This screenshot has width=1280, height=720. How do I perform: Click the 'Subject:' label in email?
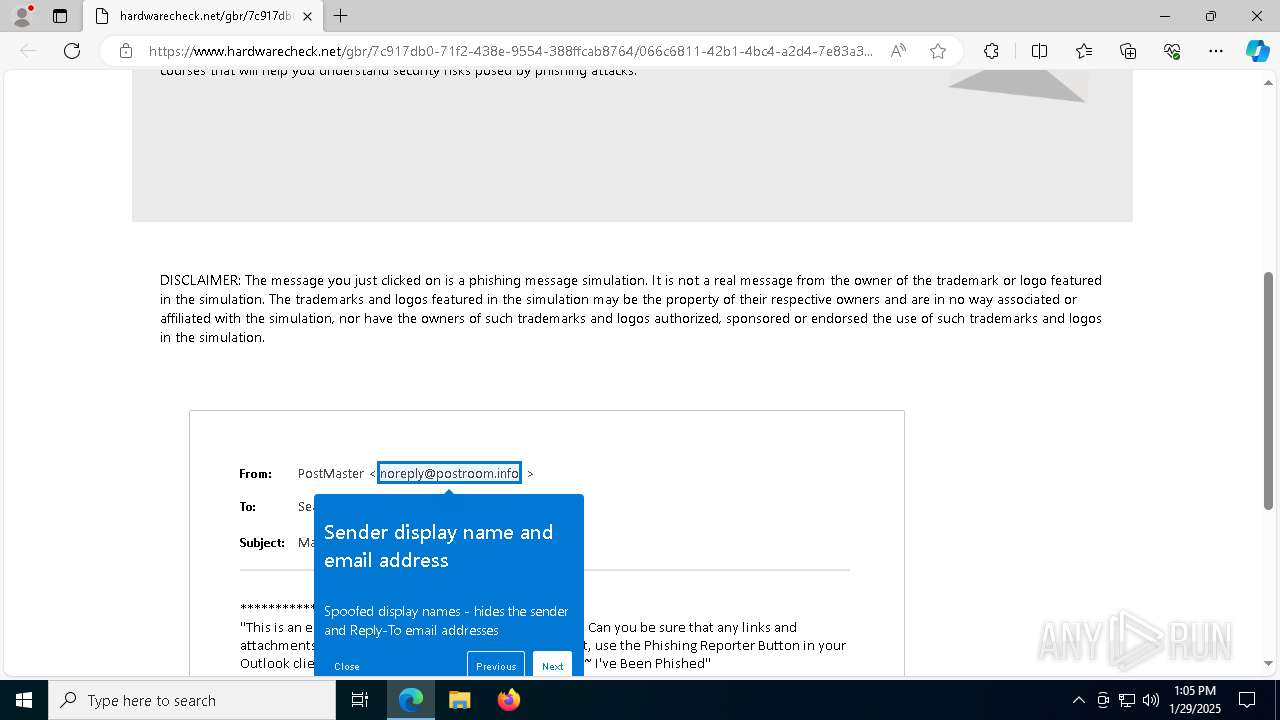coord(262,543)
